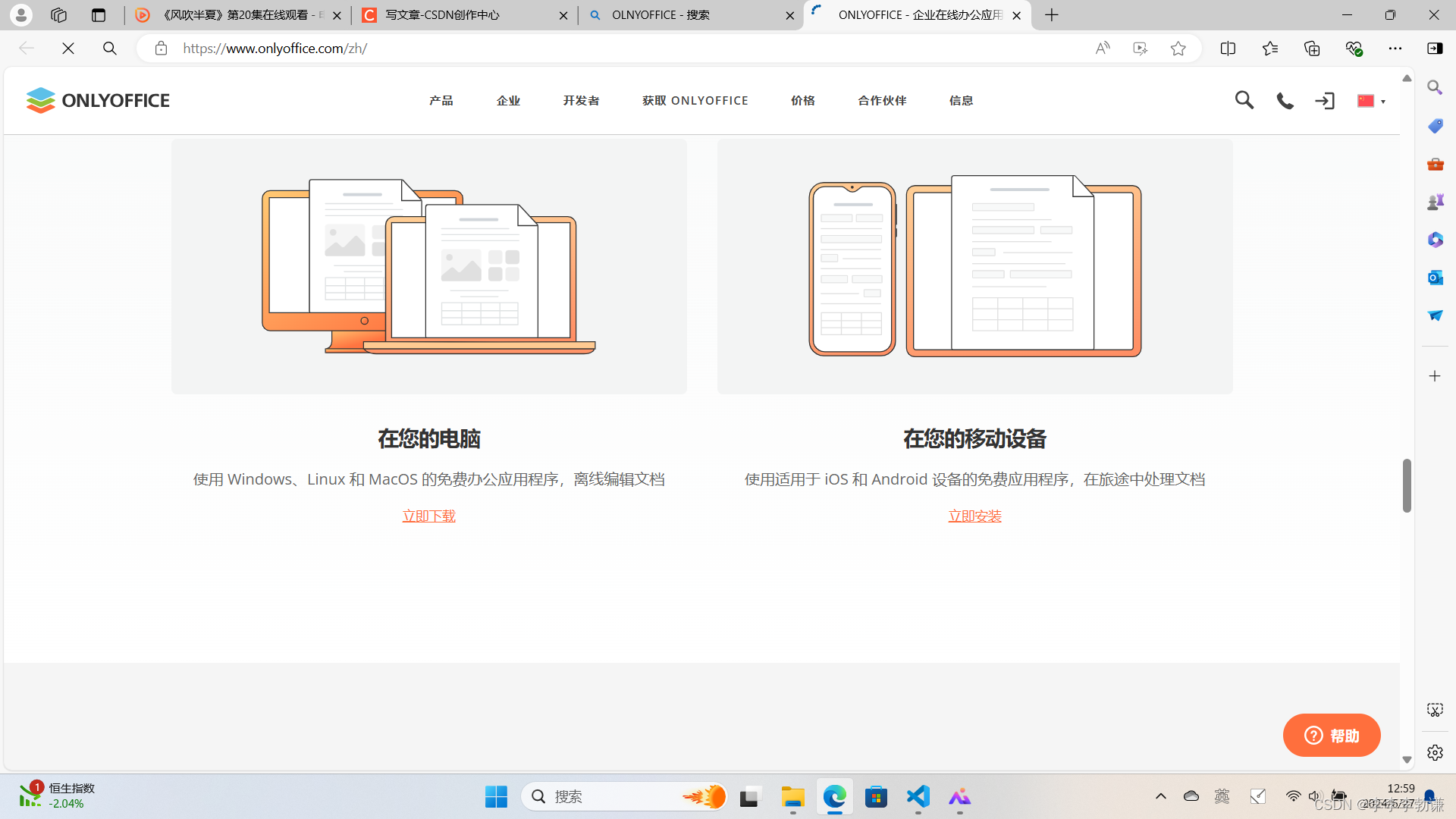Open the Windows Start menu
The image size is (1456, 819).
(x=496, y=797)
